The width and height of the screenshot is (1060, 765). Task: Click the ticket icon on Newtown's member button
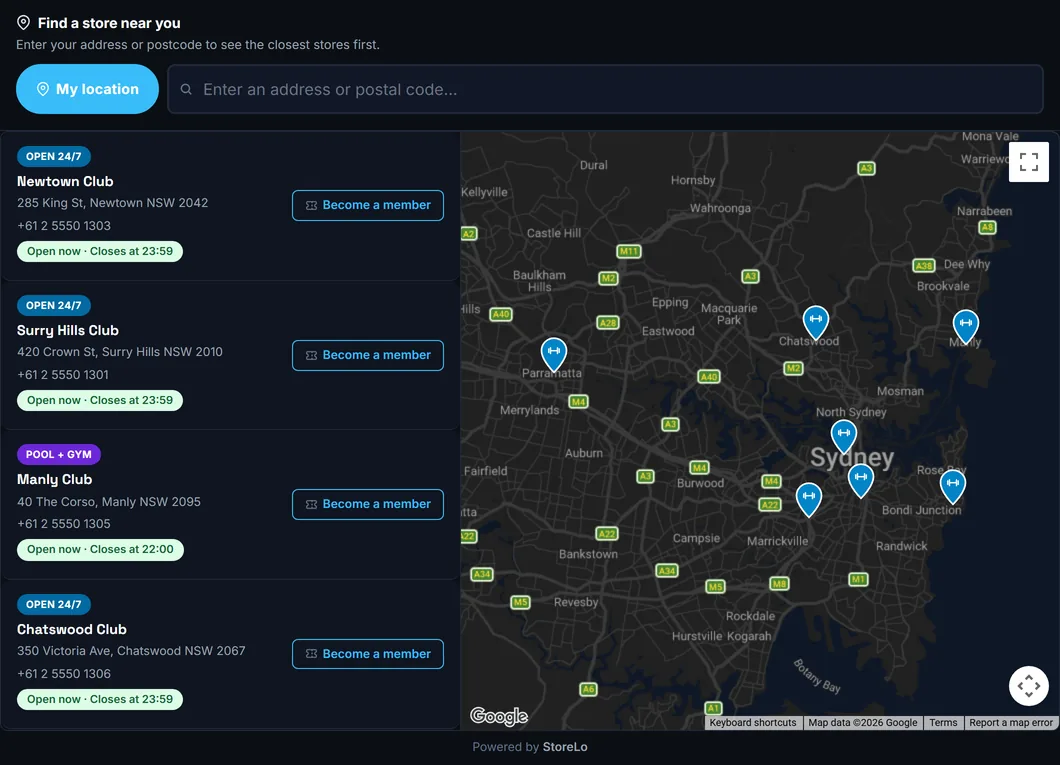312,205
